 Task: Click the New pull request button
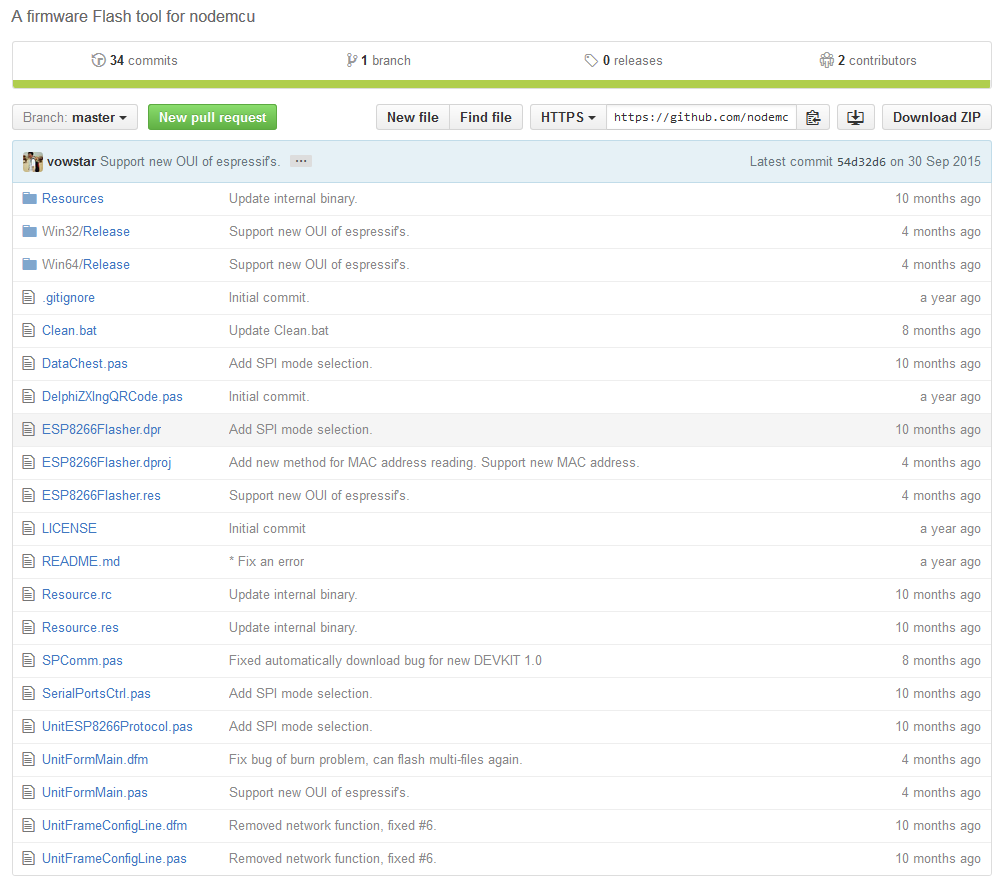pos(212,118)
